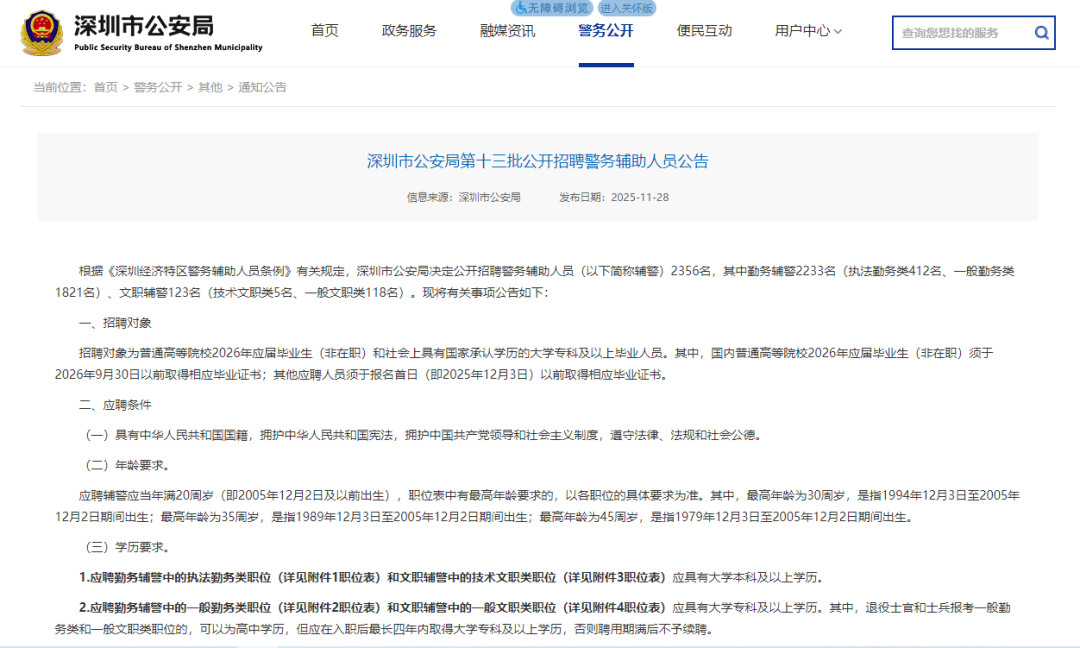
Task: Click the search magnifier icon
Action: 1041,32
